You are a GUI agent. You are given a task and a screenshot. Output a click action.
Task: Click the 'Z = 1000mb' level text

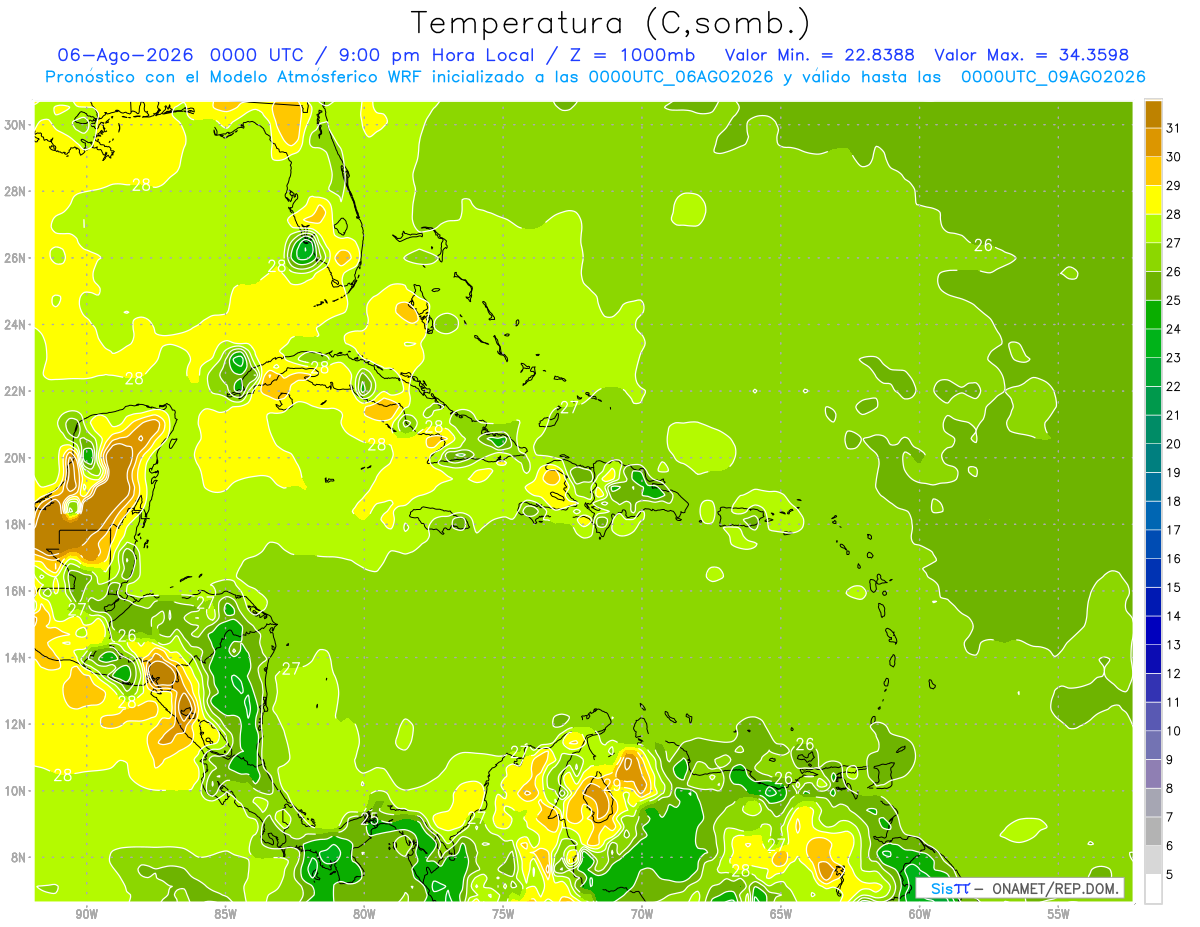(x=630, y=55)
